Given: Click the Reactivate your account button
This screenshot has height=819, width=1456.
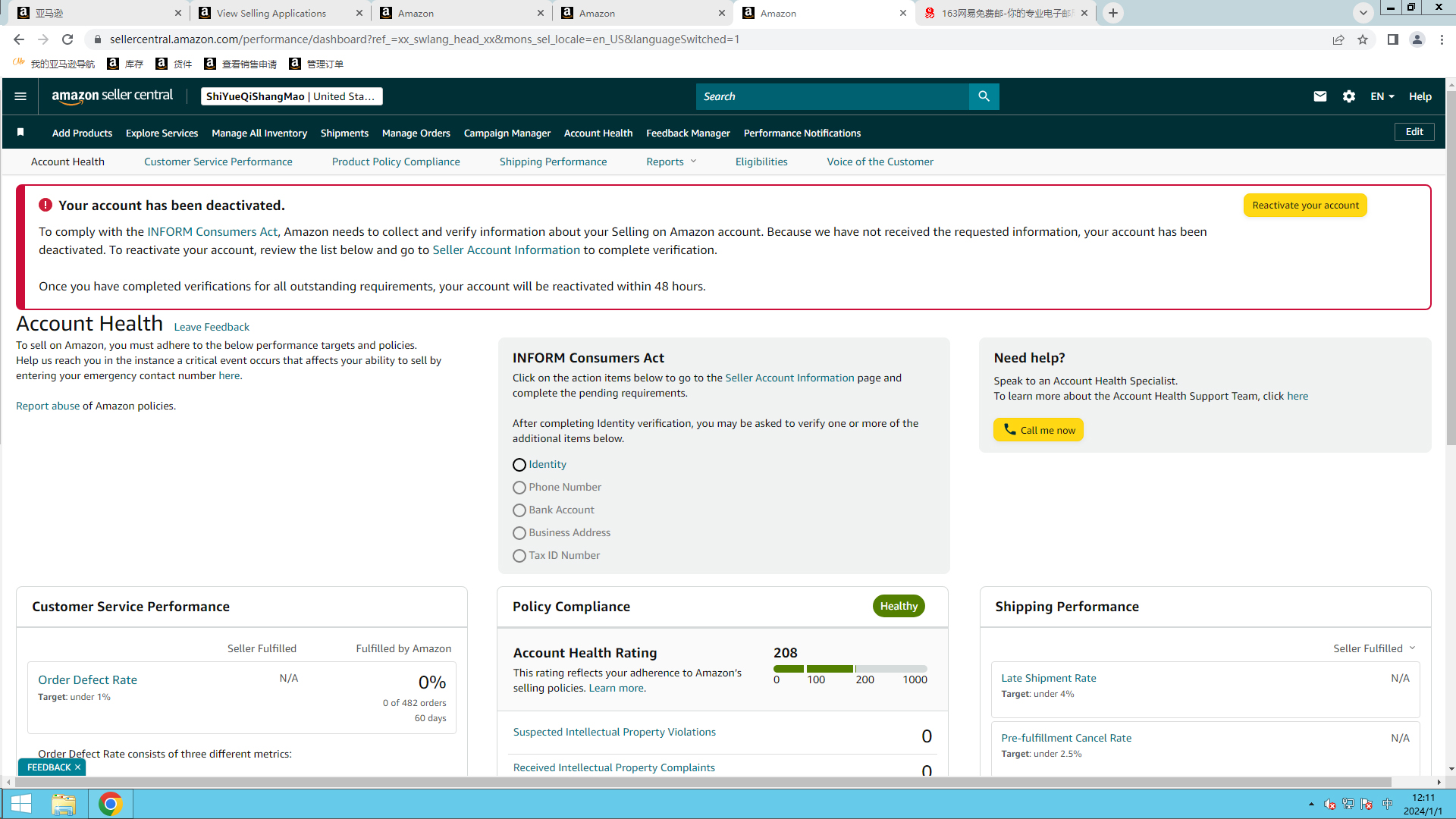Looking at the screenshot, I should click(x=1305, y=205).
